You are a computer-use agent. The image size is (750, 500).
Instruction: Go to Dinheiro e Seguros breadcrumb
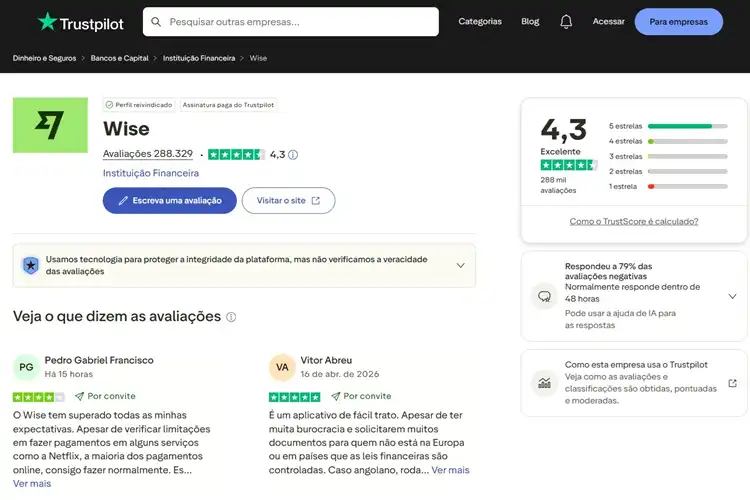tap(44, 58)
